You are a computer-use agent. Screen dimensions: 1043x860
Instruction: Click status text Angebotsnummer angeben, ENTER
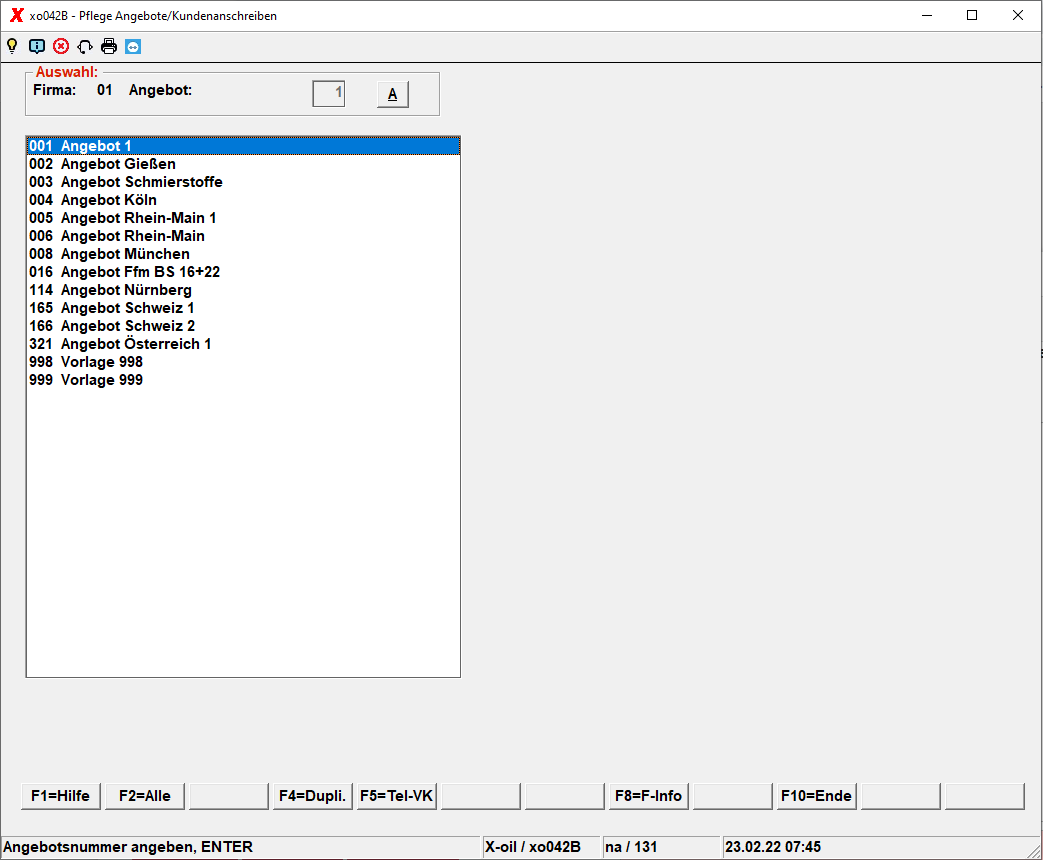click(128, 847)
